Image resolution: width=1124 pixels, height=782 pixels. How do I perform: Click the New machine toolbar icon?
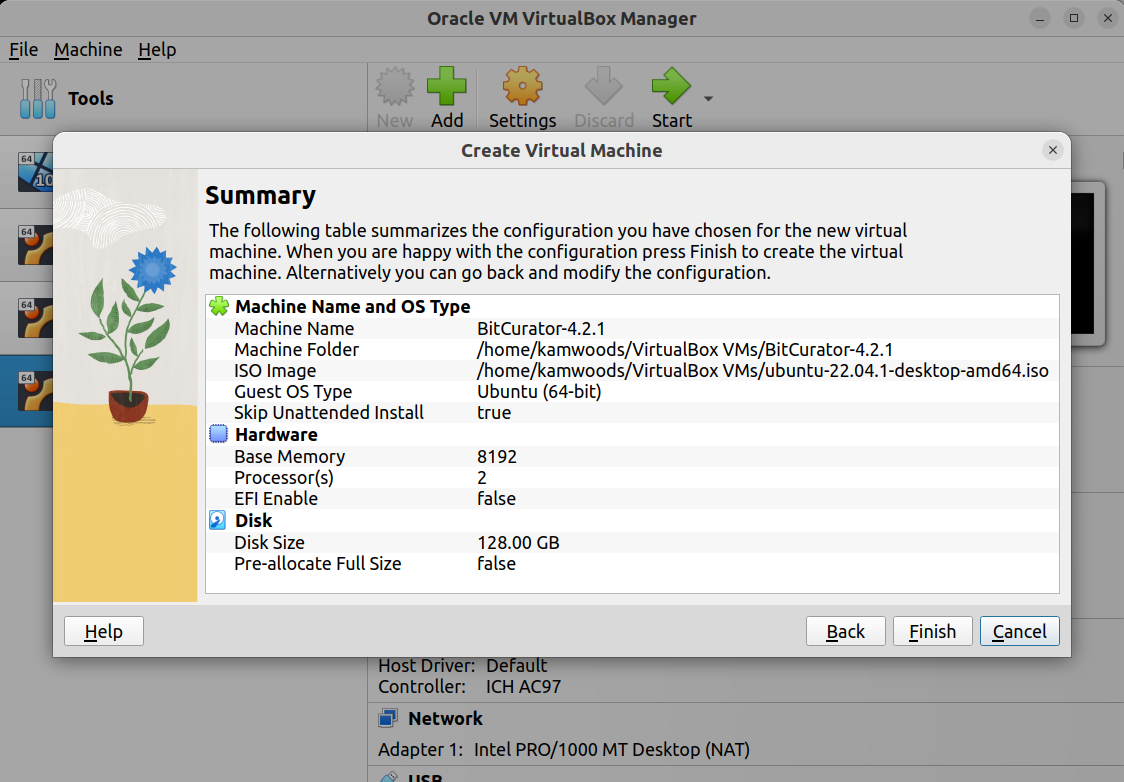pos(395,87)
